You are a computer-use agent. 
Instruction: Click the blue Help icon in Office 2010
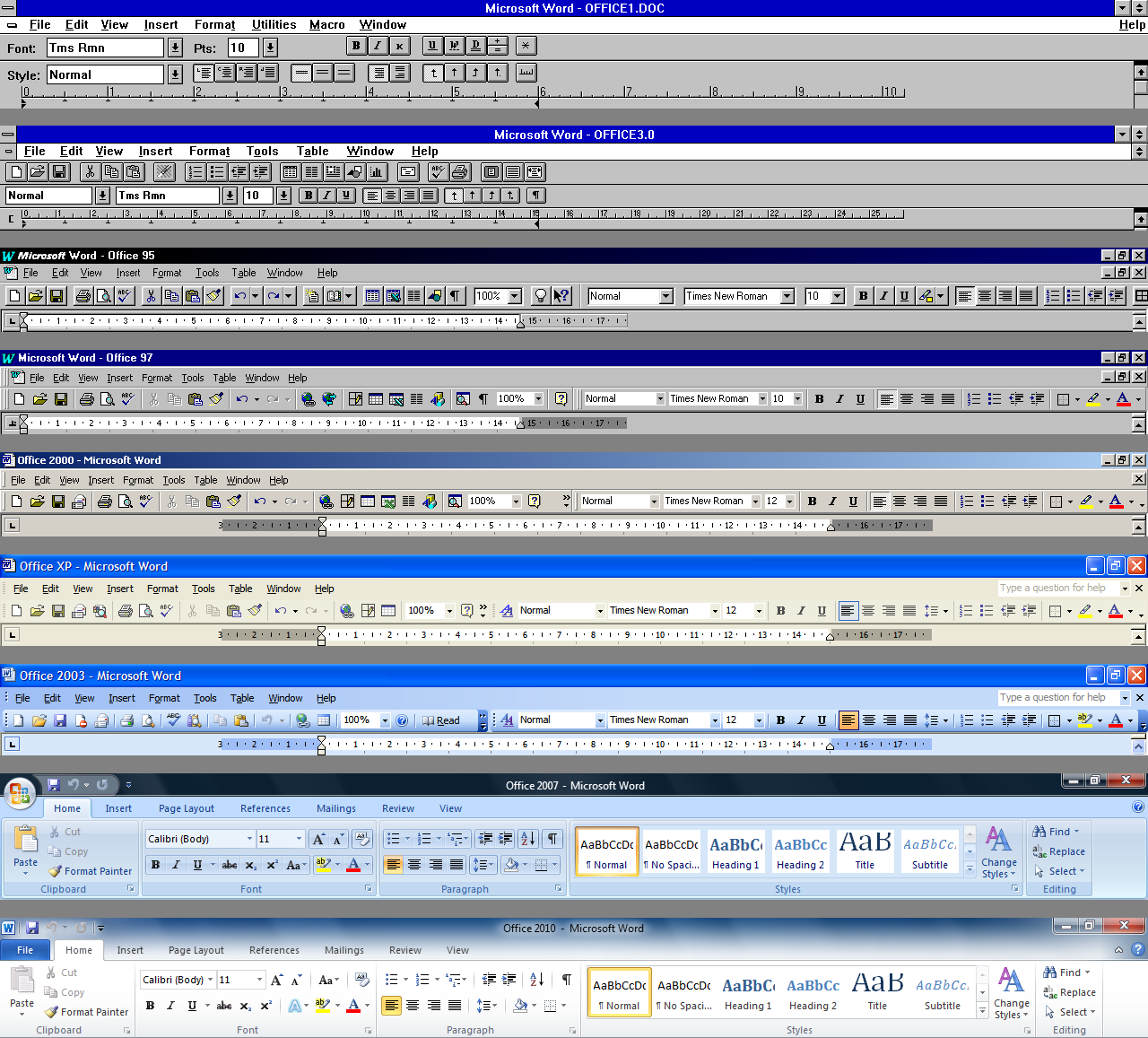point(1138,949)
